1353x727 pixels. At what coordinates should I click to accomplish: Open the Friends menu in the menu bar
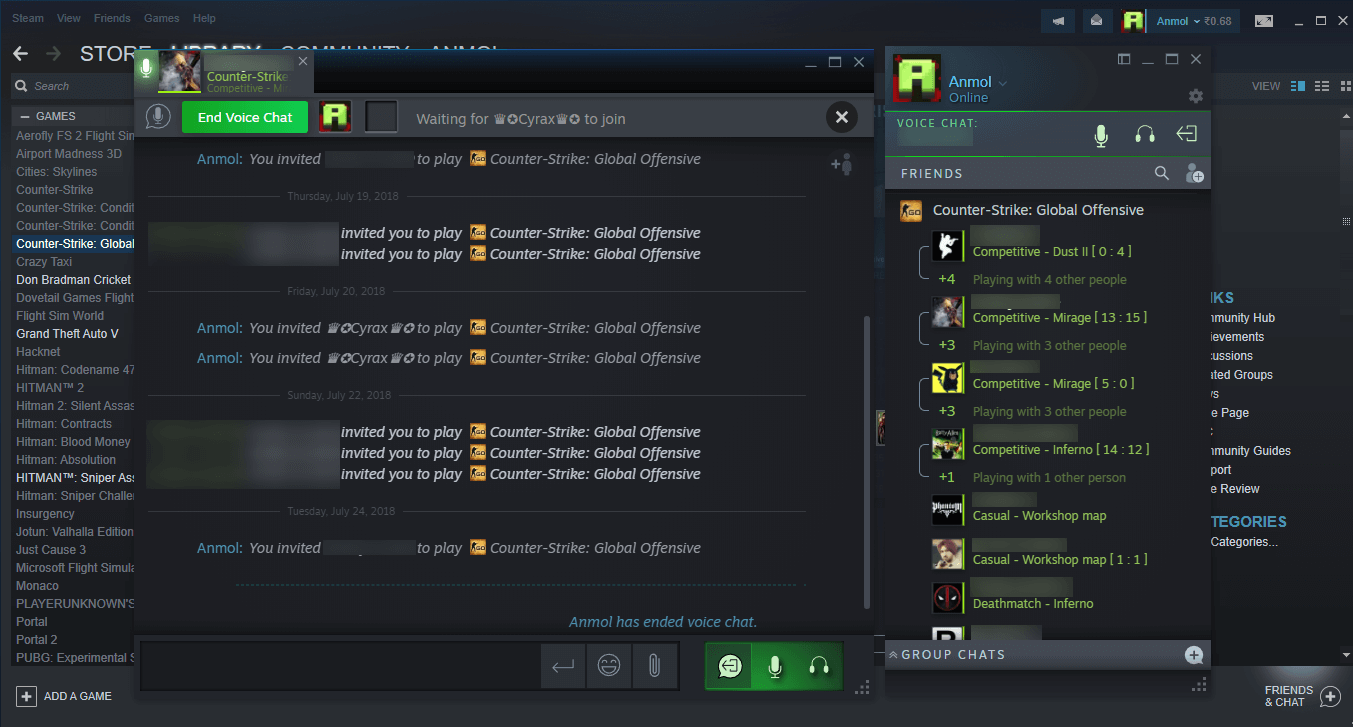click(x=112, y=18)
